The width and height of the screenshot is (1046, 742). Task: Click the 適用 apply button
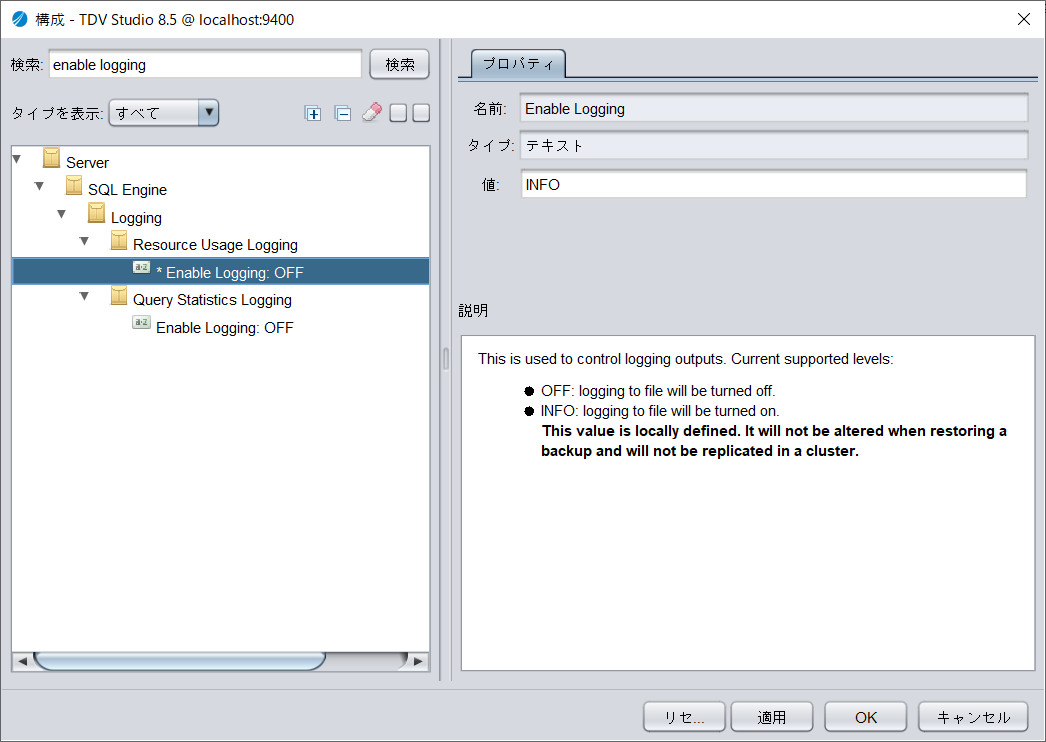(x=772, y=717)
